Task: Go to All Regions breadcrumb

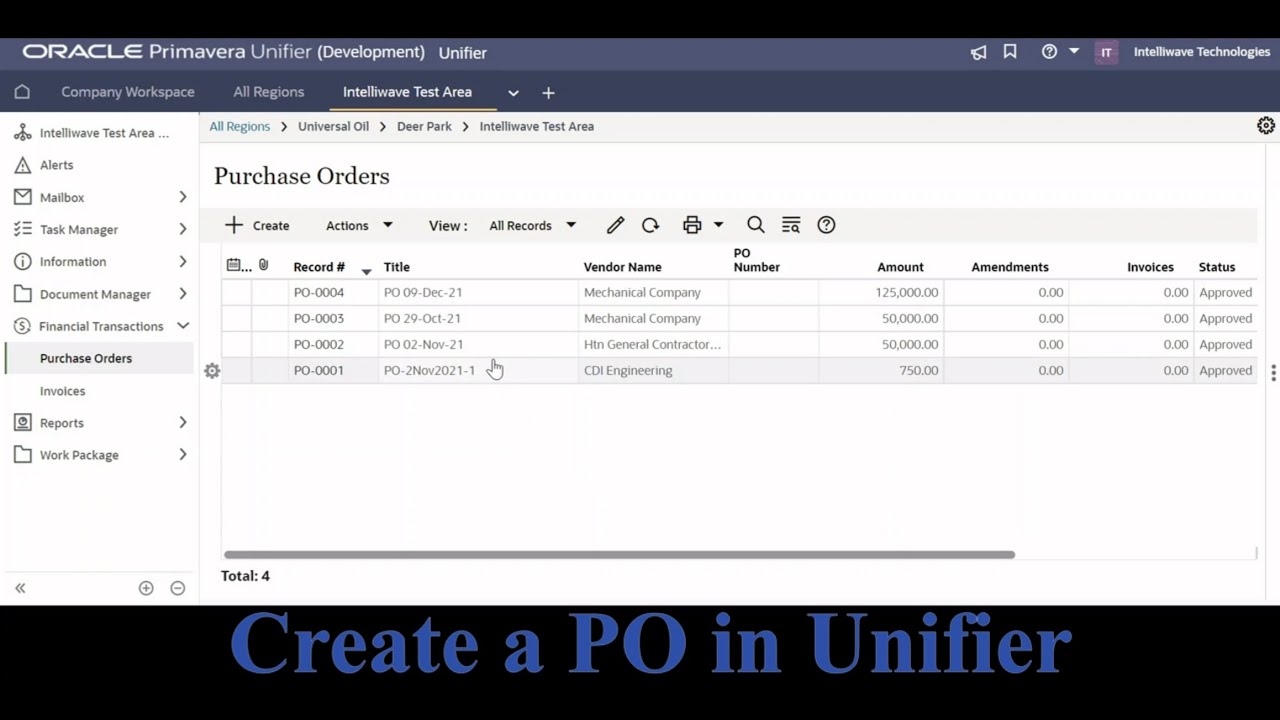Action: [240, 126]
